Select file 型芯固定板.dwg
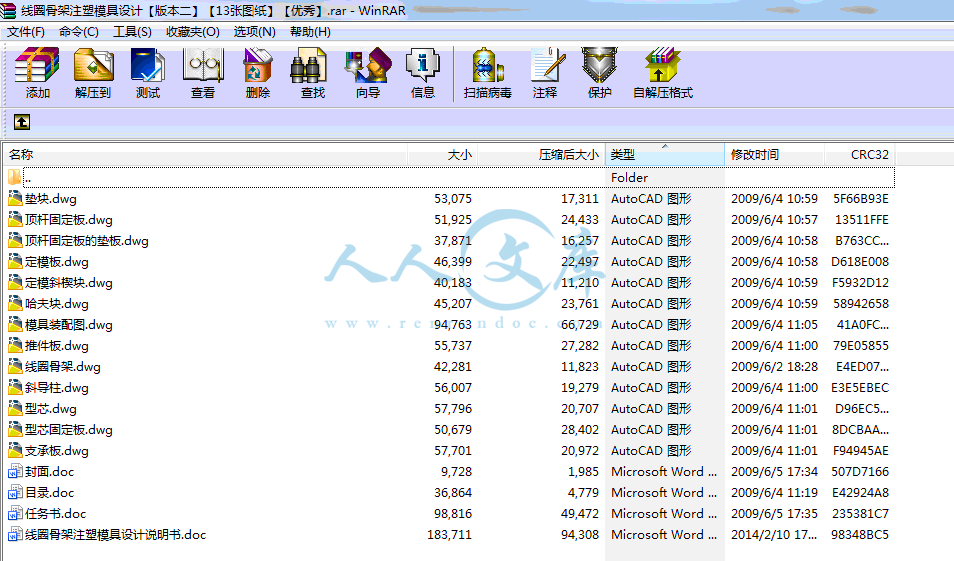The width and height of the screenshot is (954, 561). [69, 430]
